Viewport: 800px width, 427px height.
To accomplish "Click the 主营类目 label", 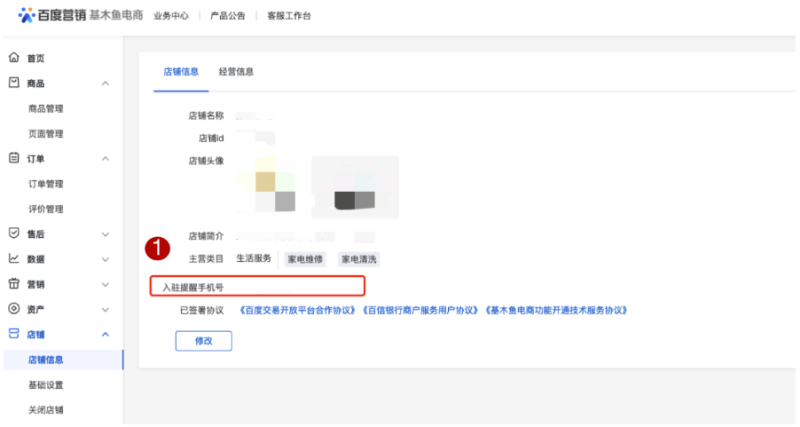I will point(206,259).
